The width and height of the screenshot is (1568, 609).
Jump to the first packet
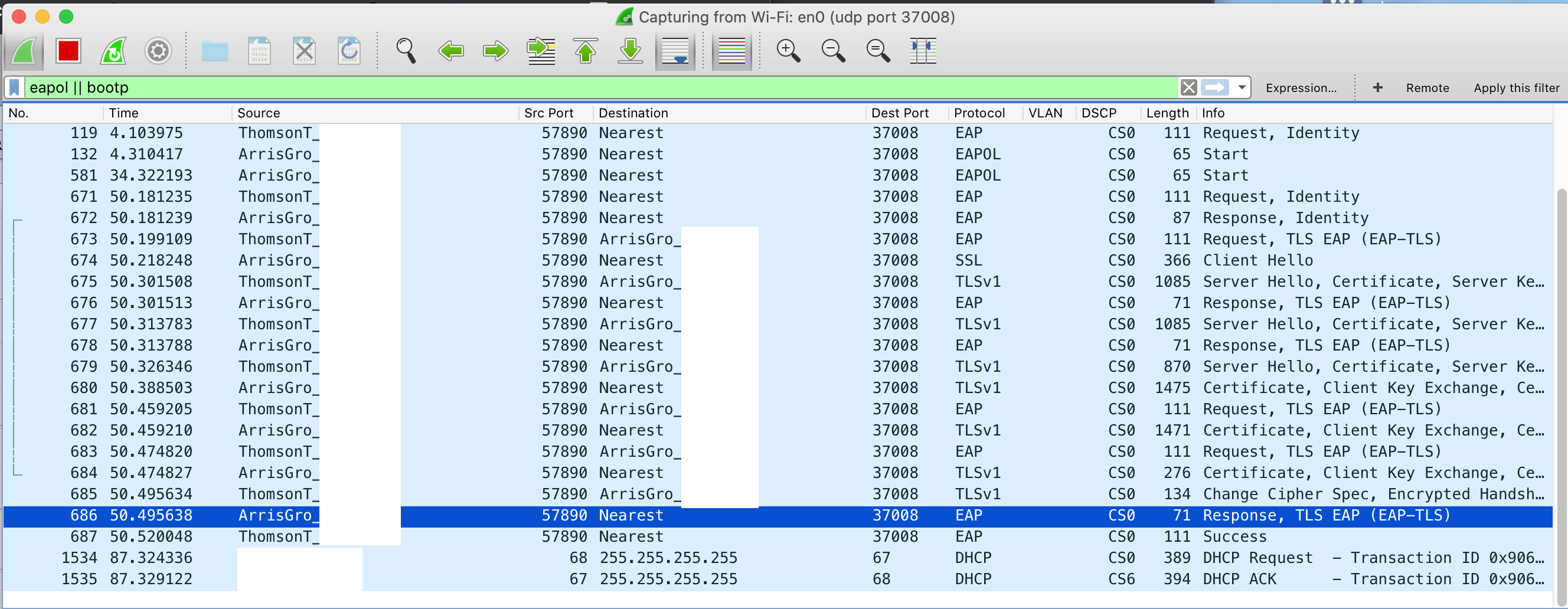pos(585,51)
